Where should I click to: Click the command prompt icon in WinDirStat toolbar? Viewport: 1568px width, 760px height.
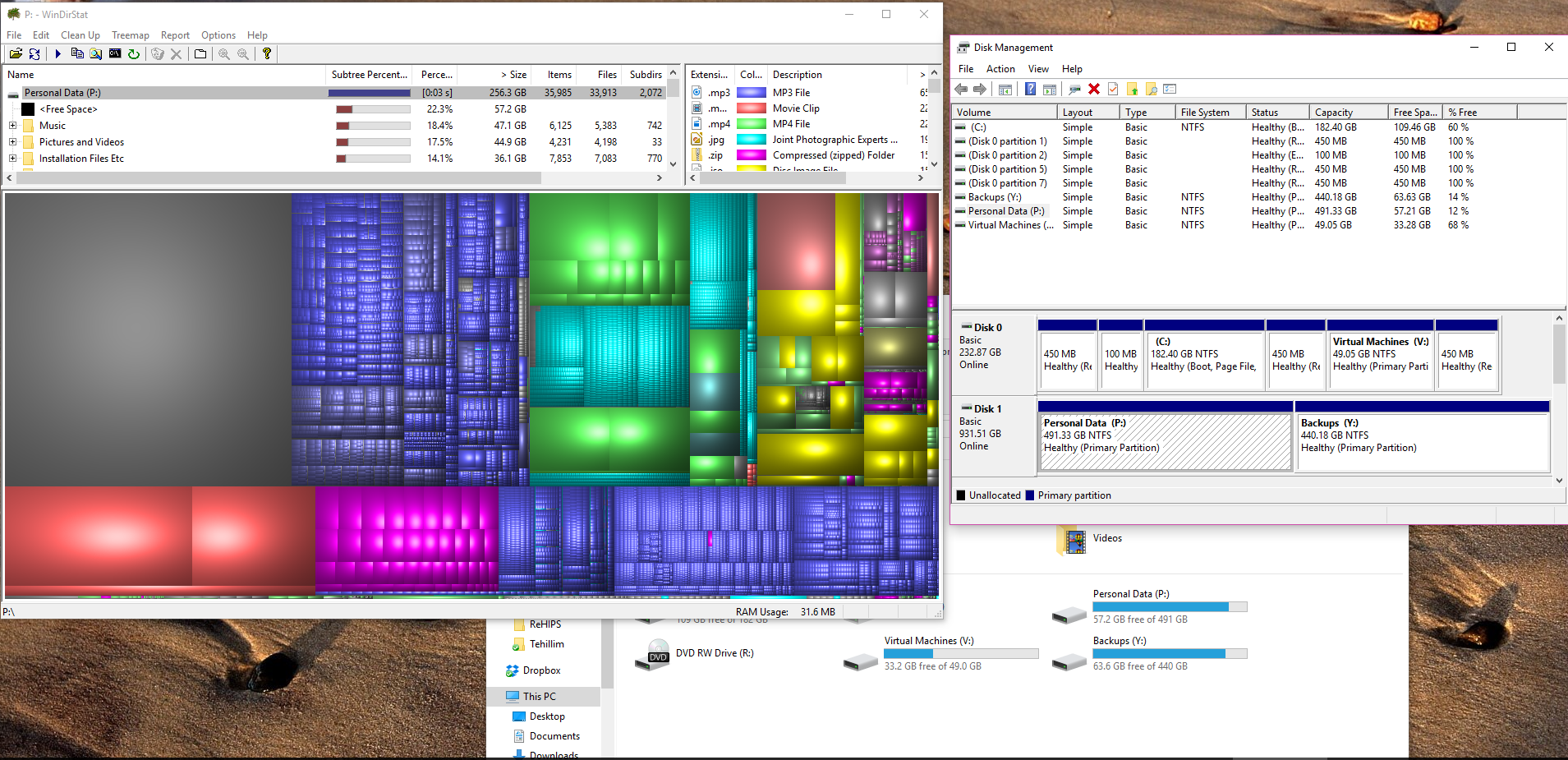point(115,54)
